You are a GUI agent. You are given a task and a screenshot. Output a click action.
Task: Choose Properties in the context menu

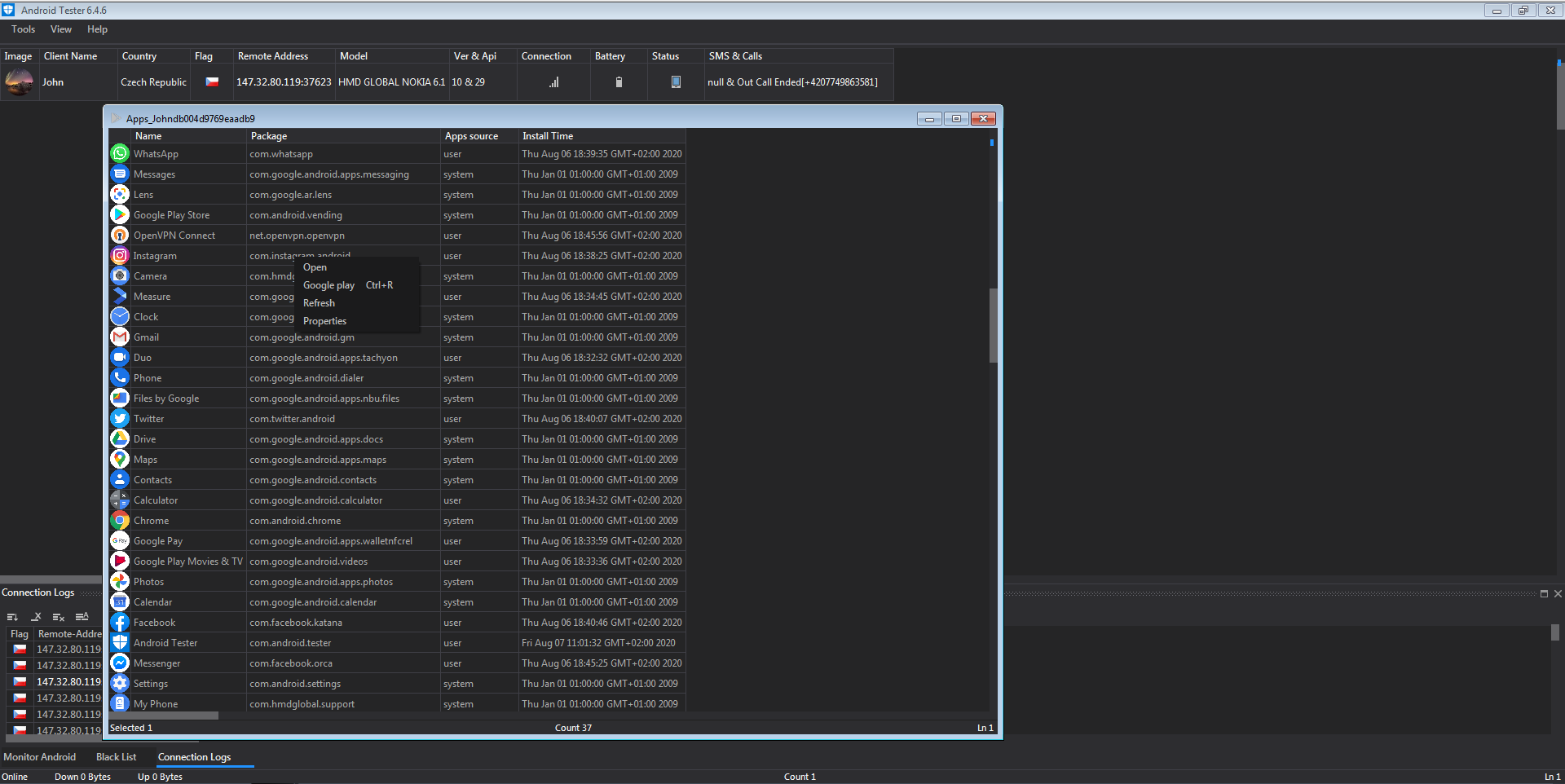click(x=358, y=321)
